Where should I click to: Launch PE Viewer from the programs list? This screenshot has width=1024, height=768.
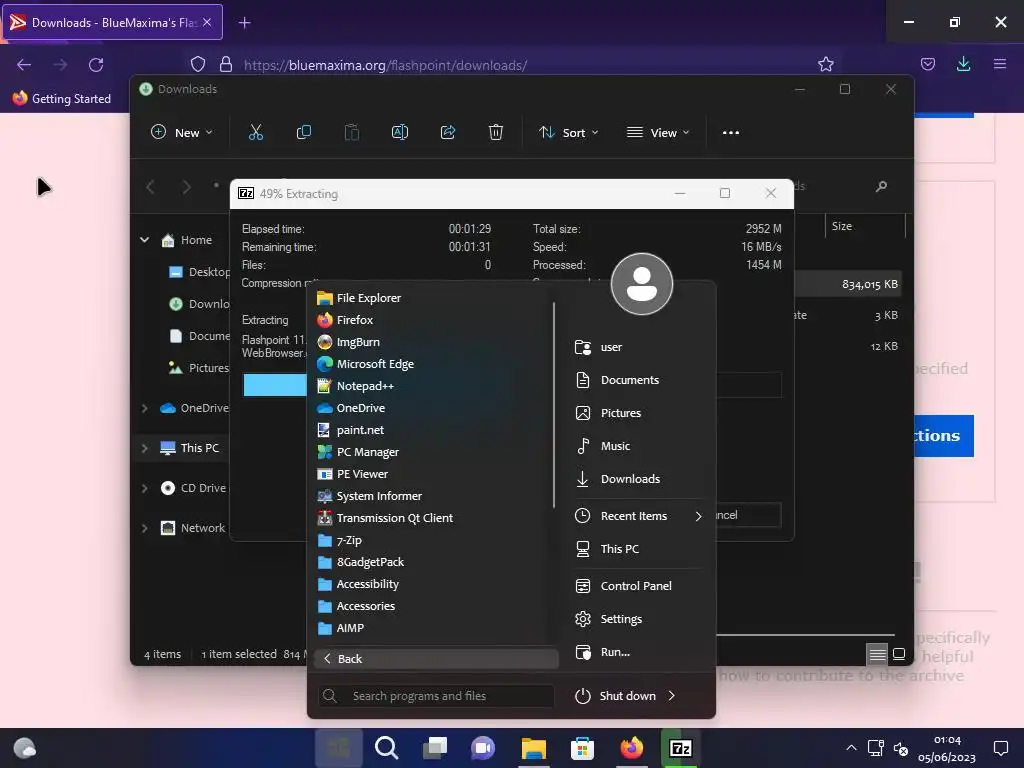point(352,474)
